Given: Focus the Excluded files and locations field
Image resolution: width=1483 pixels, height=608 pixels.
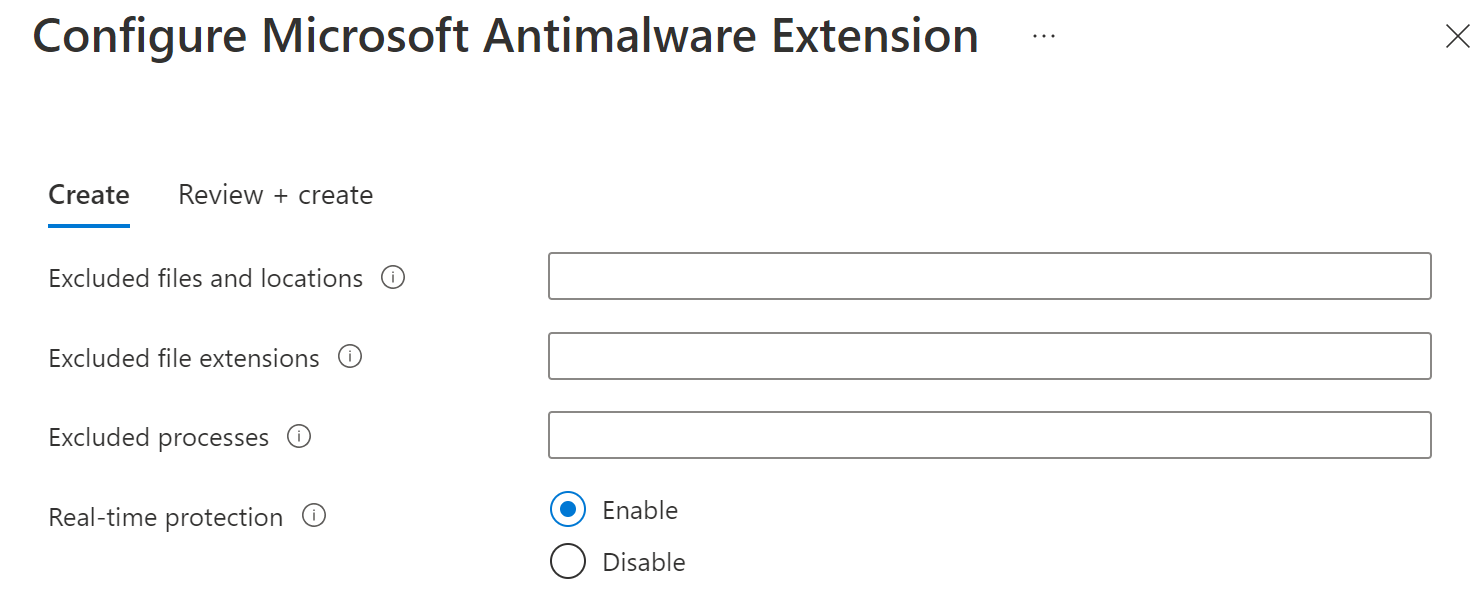Looking at the screenshot, I should [989, 277].
